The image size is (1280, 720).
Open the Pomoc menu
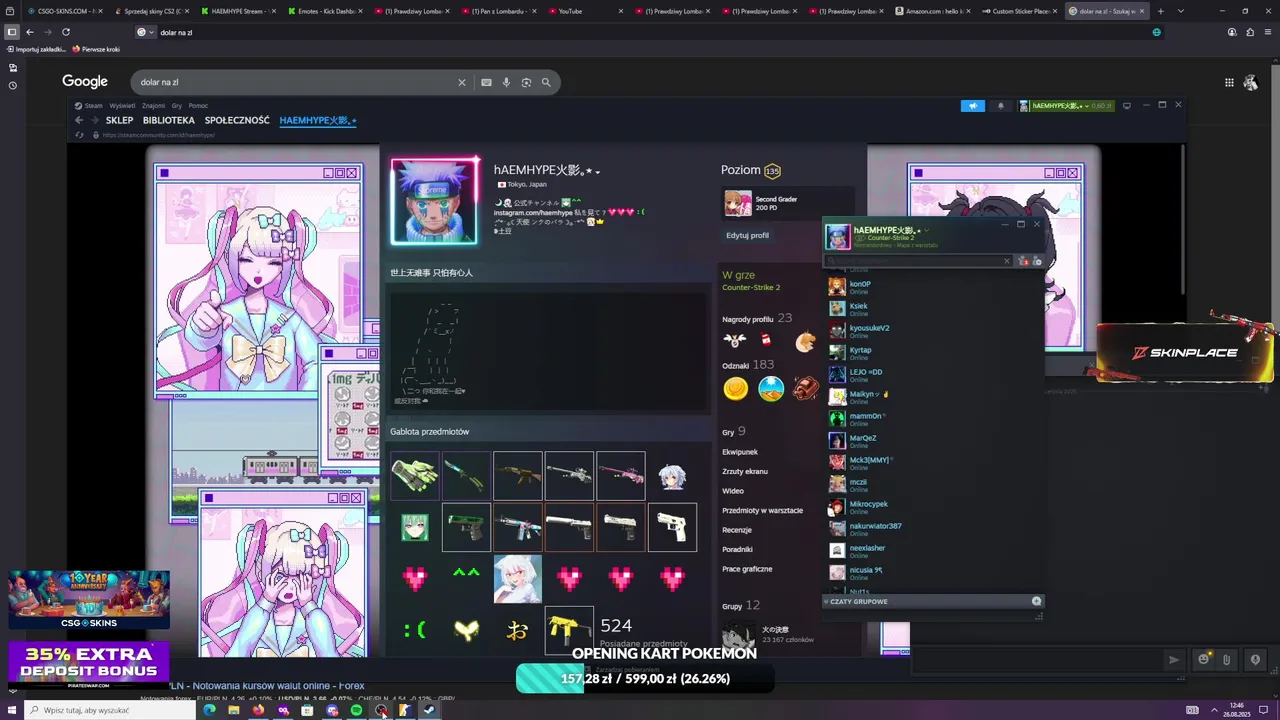[x=198, y=105]
